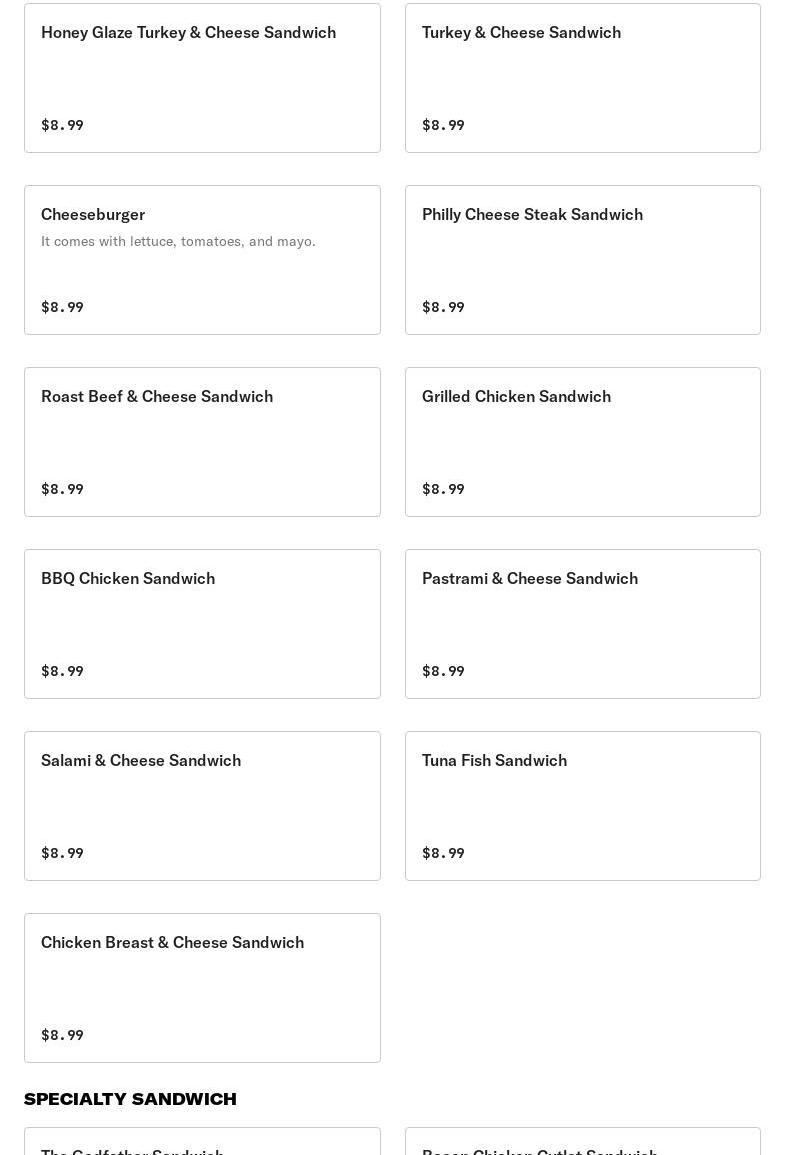Choose Salami & Cheese Sandwich
The height and width of the screenshot is (1155, 785).
pos(202,806)
